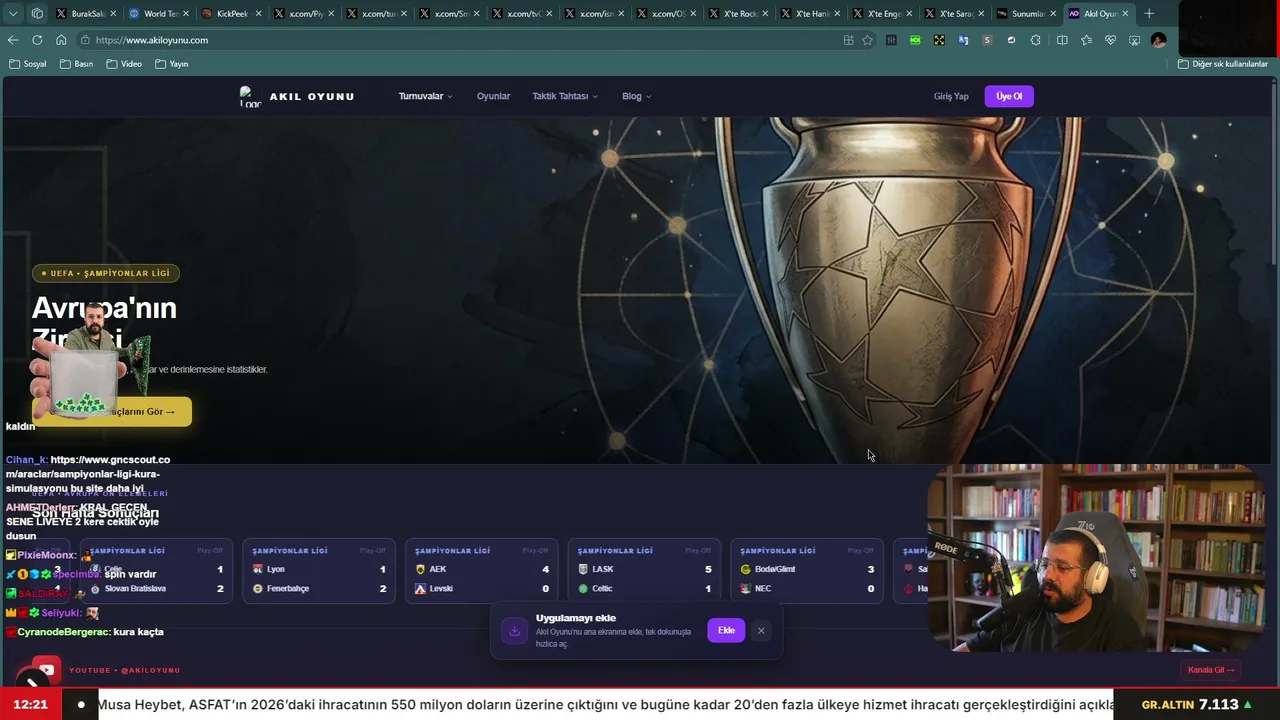Reload the akiloyunu.com page
This screenshot has height=720, width=1280.
point(37,40)
